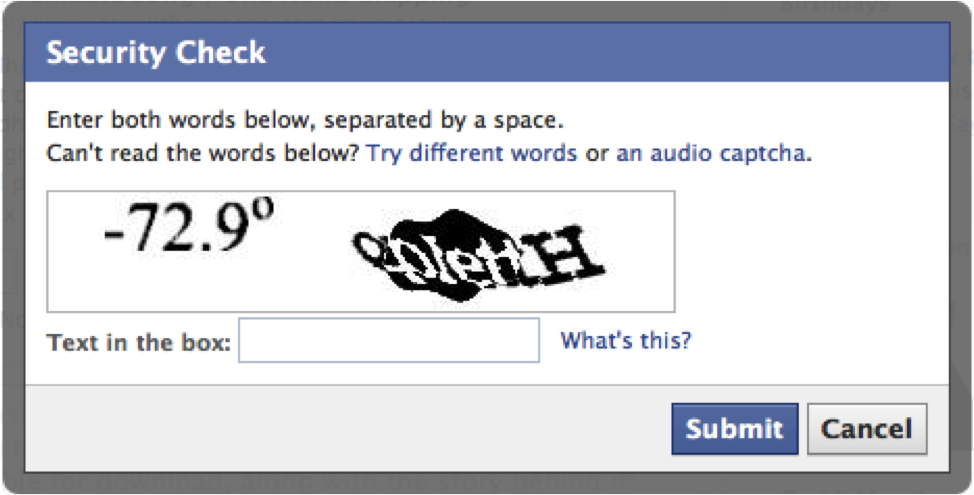Click the "separated by a space" instruction phrase
The width and height of the screenshot is (974, 495).
pyautogui.click(x=468, y=121)
